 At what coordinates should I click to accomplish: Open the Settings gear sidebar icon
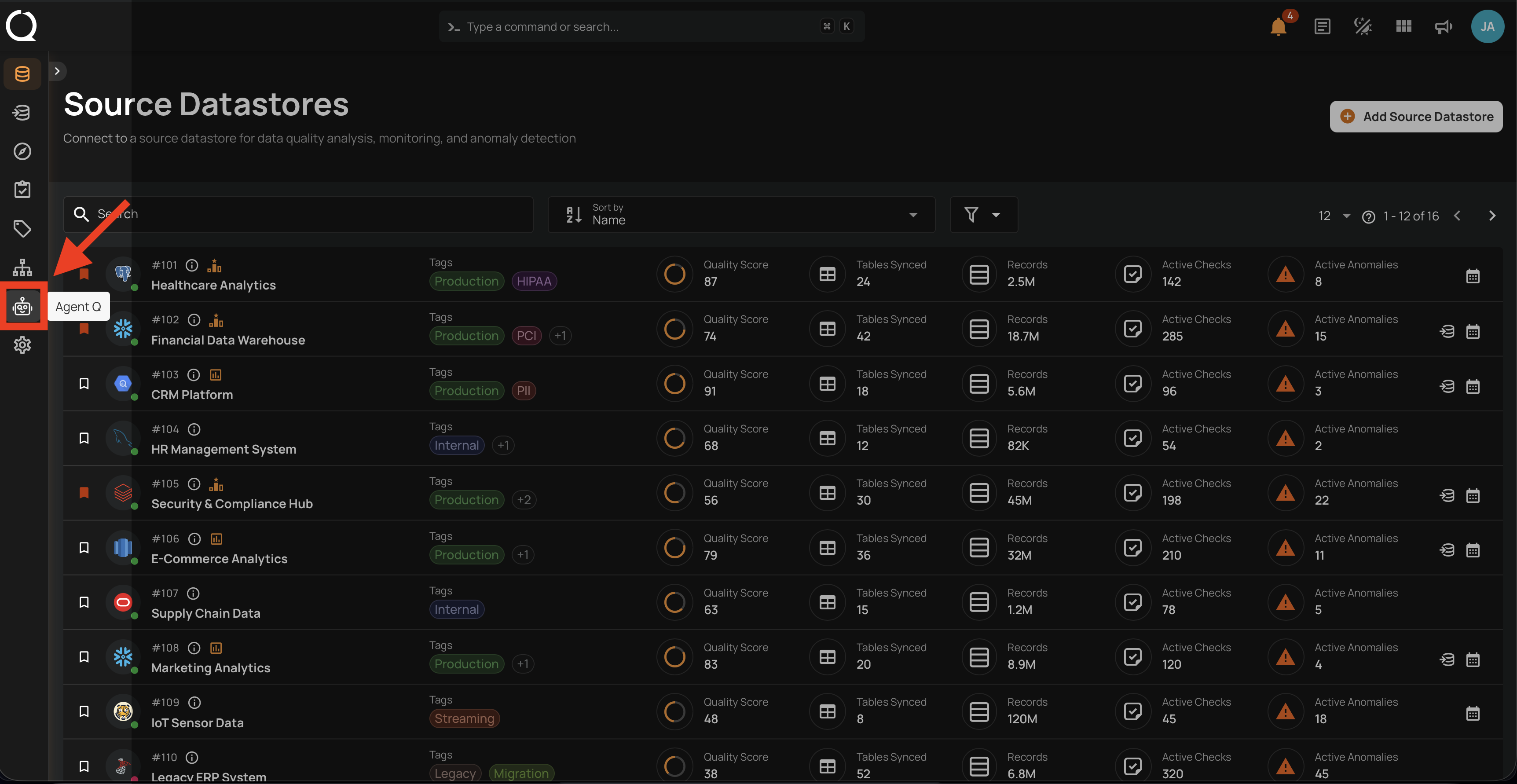(x=22, y=345)
